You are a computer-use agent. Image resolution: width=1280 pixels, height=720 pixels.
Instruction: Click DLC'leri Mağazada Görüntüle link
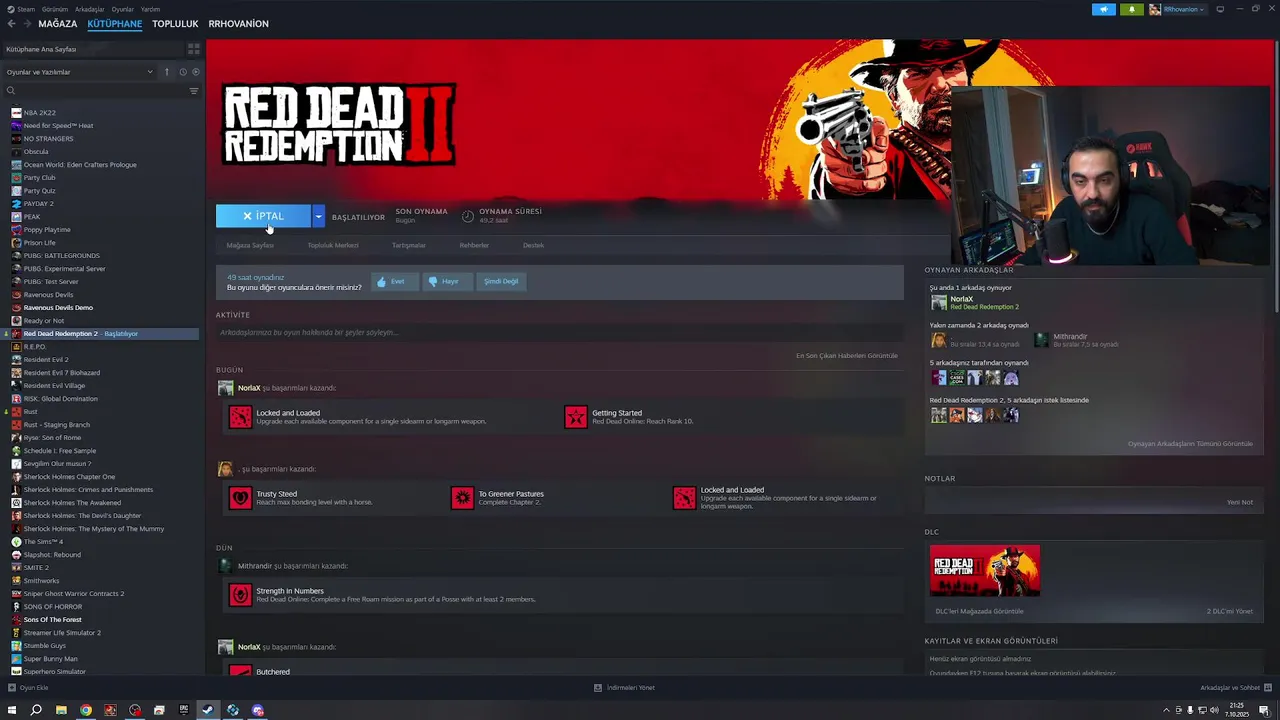(x=979, y=611)
